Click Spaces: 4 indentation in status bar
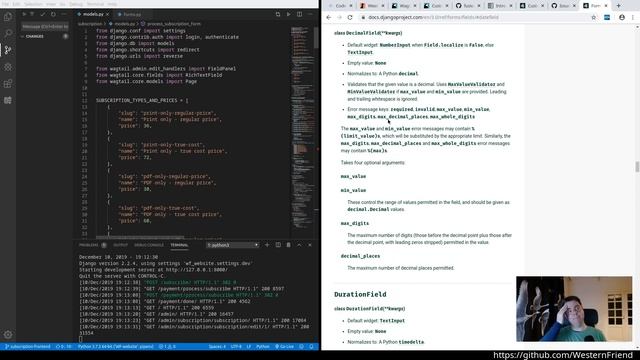640x360 pixels. tap(217, 347)
